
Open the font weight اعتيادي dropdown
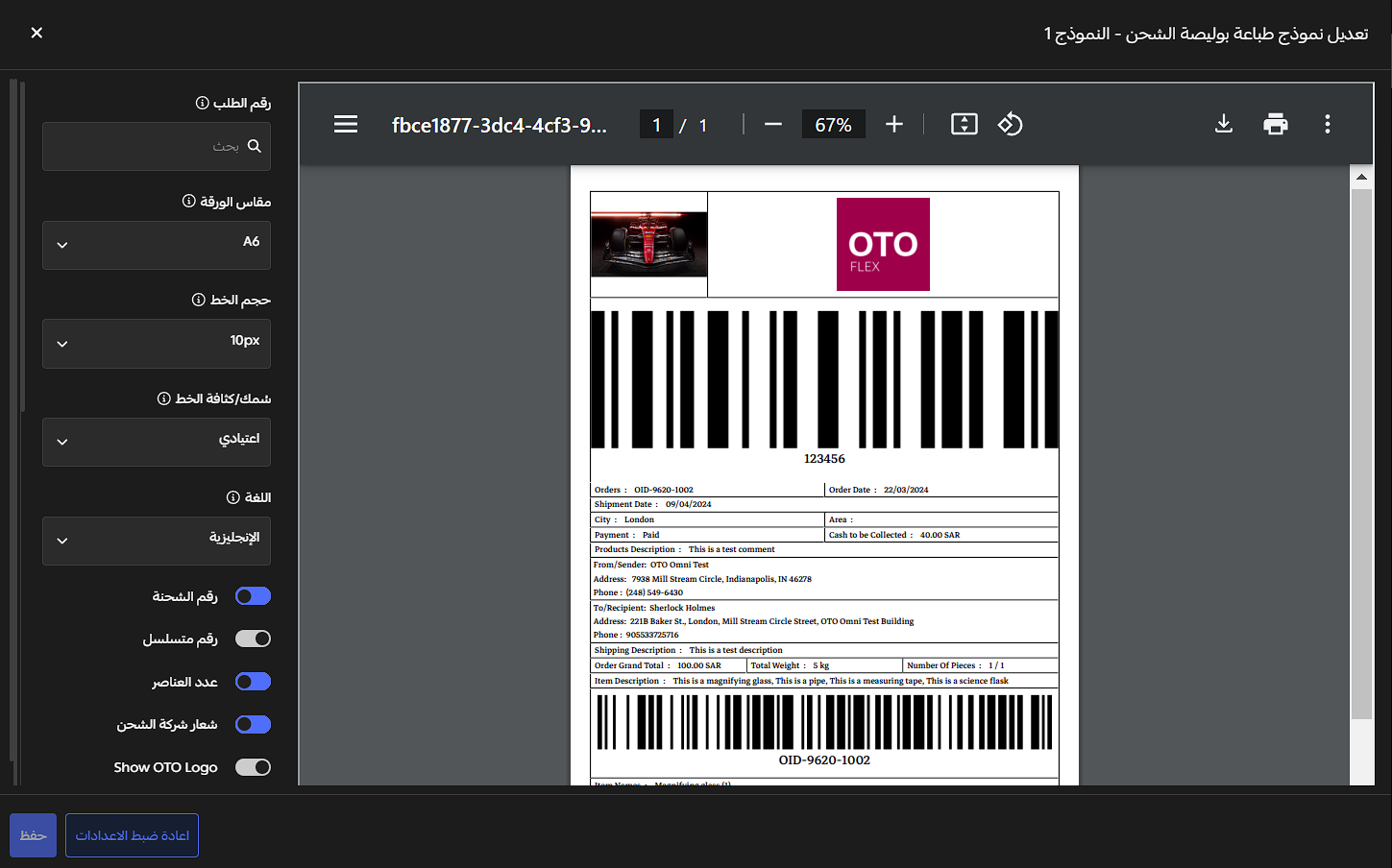pyautogui.click(x=157, y=442)
